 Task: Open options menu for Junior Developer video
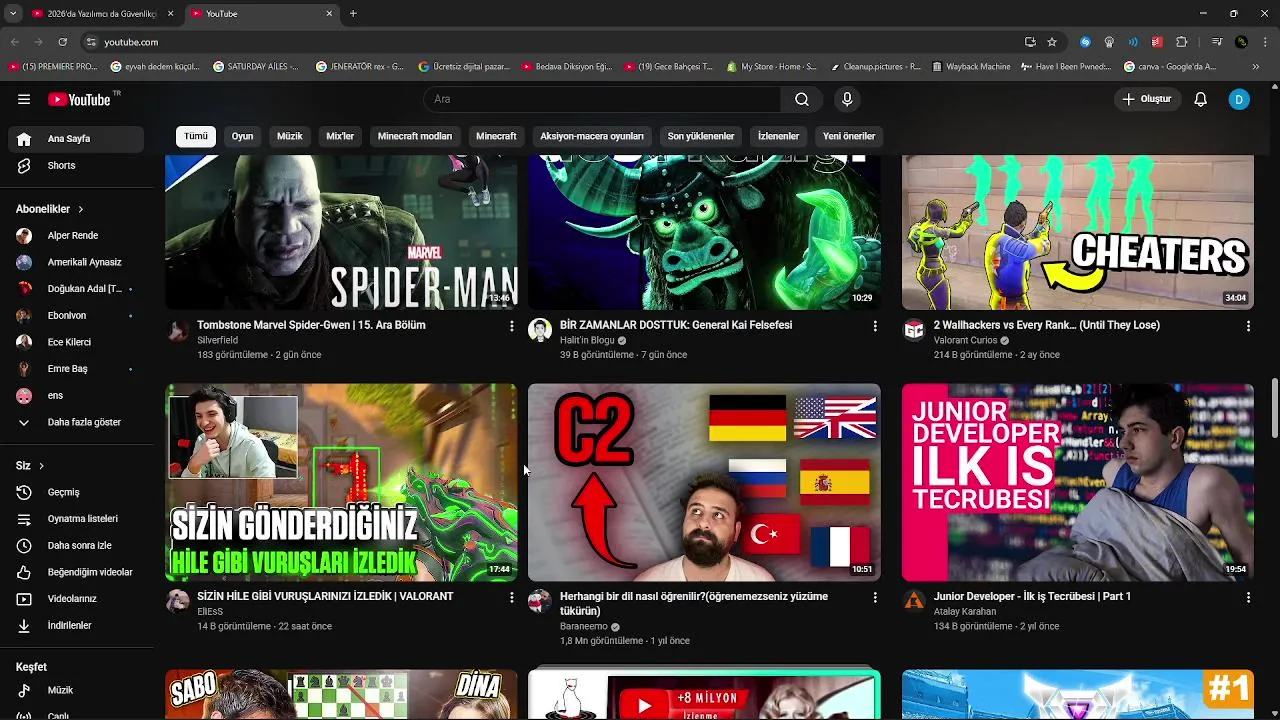coord(1248,597)
